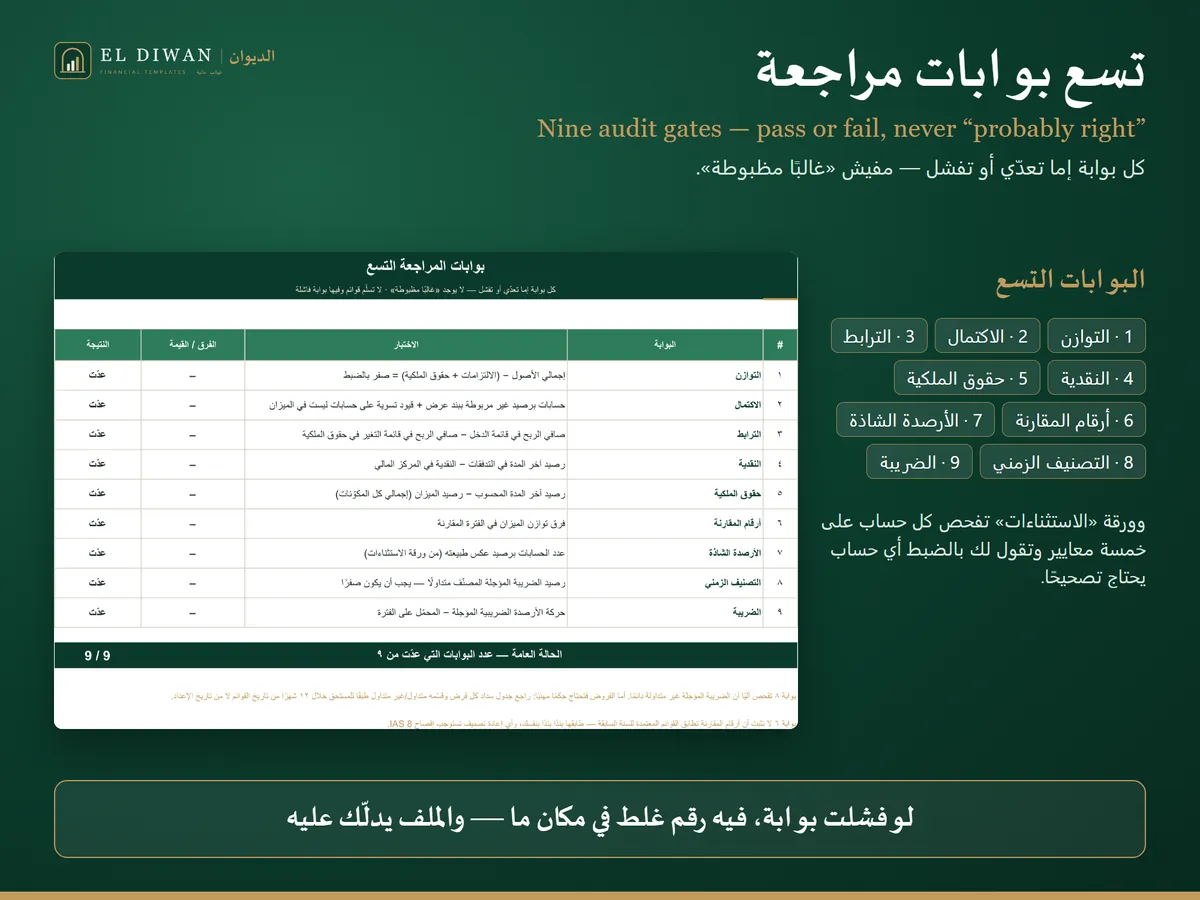Click the 'Nine audit gates' English subtitle

842,129
